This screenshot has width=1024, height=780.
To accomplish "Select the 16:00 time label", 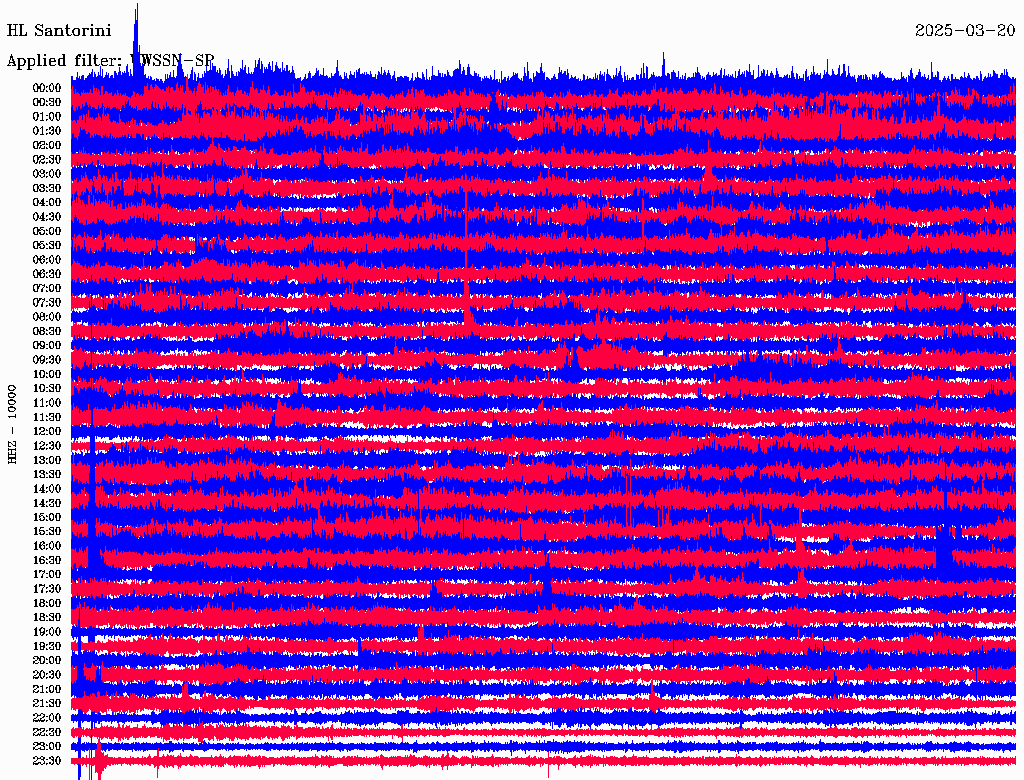I will pyautogui.click(x=47, y=546).
